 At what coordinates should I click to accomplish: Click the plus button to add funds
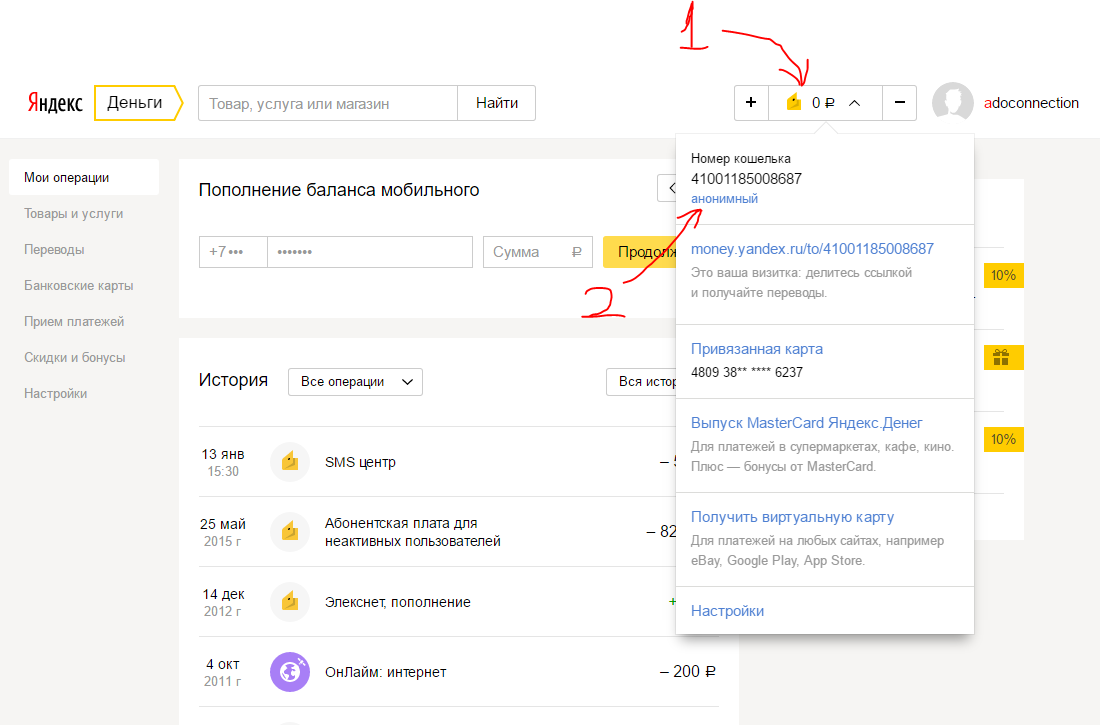(751, 103)
